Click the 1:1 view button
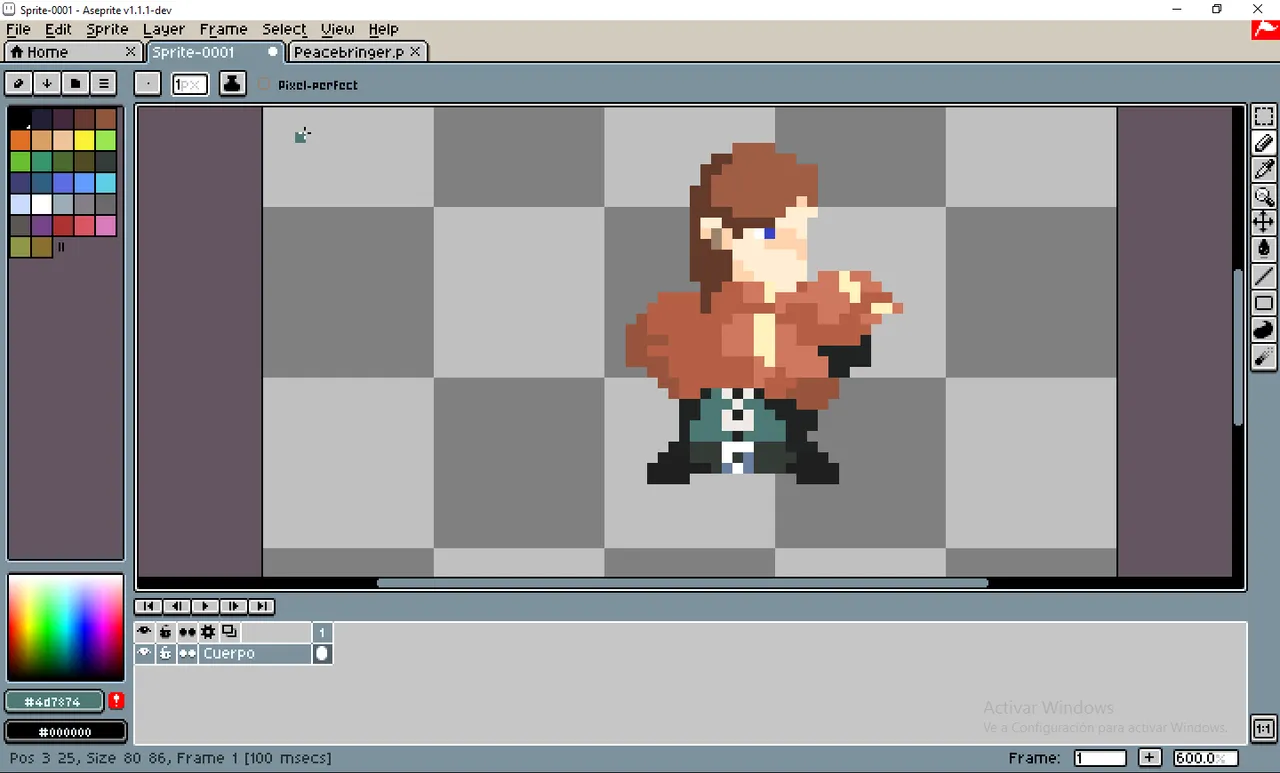The width and height of the screenshot is (1280, 773). [x=1263, y=728]
